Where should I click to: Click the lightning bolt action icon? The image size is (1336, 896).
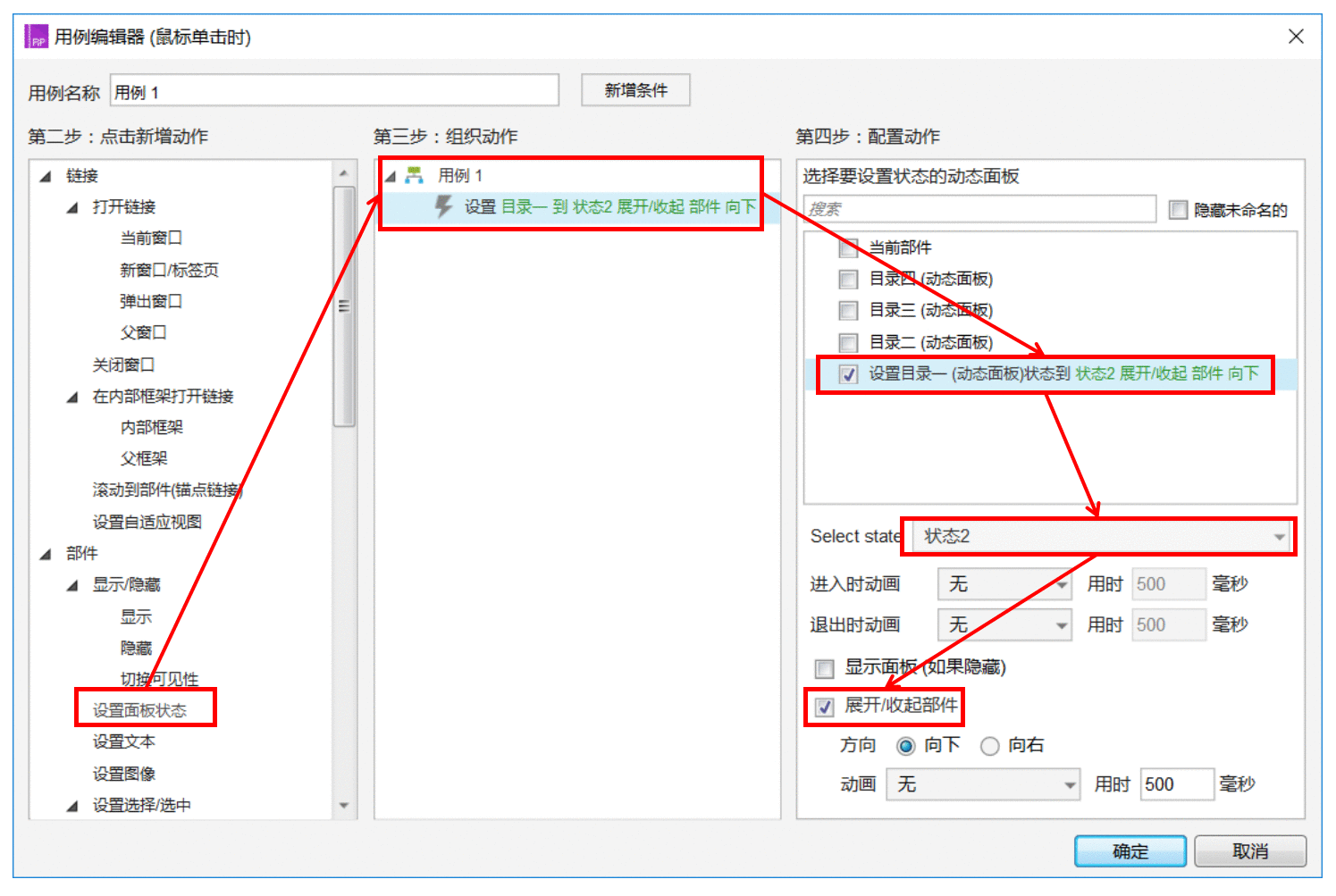point(443,206)
